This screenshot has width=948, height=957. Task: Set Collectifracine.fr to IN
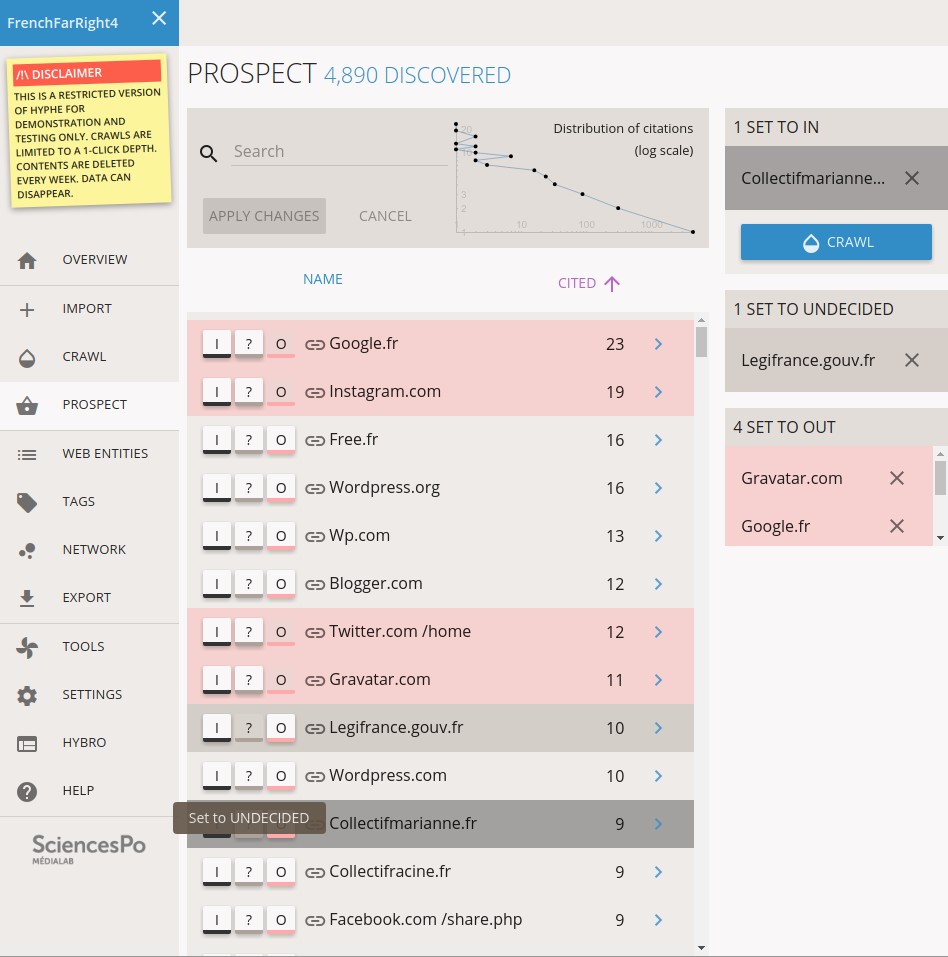tap(217, 872)
